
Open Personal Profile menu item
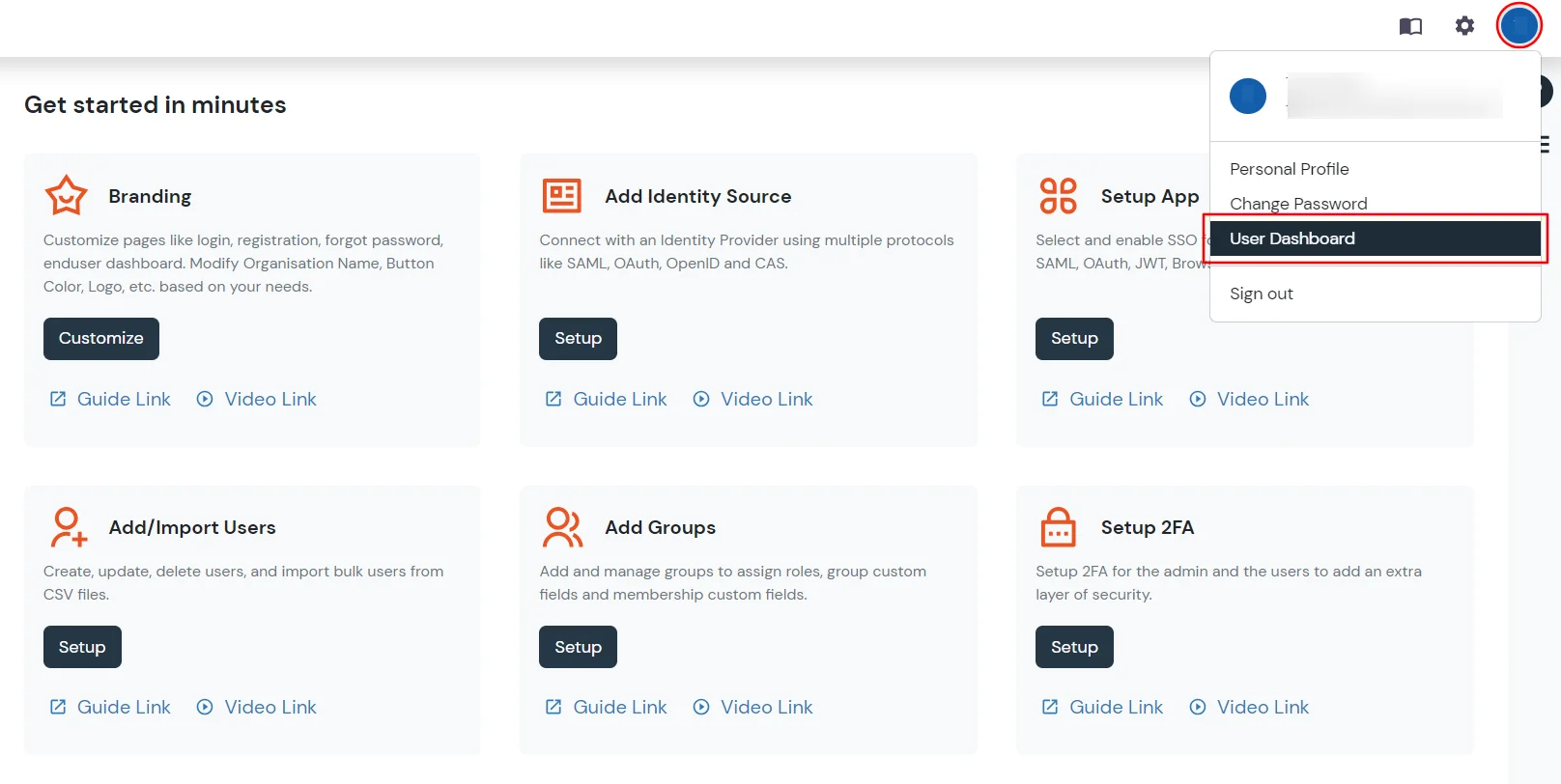coord(1289,169)
